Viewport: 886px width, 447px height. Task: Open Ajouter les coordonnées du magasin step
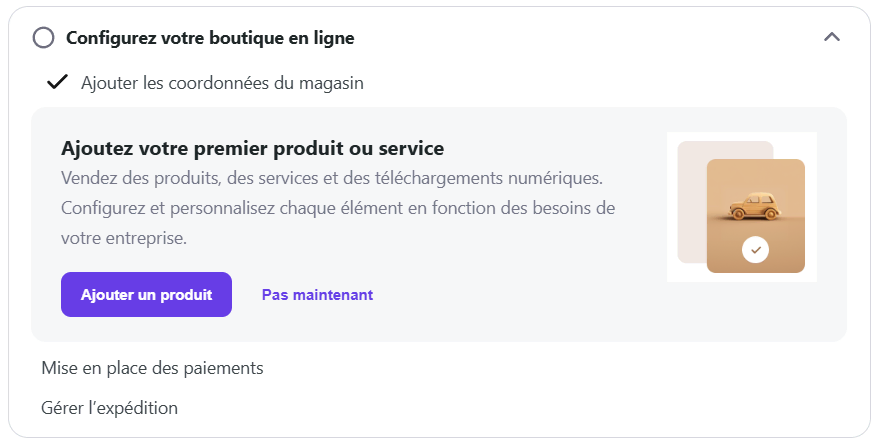[222, 83]
